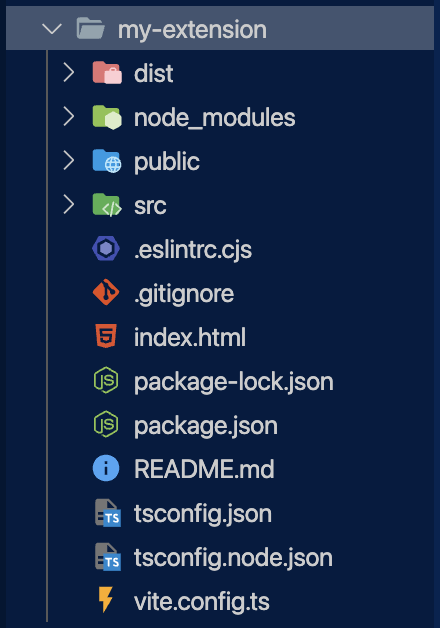Click the blue info icon beside README.md

[x=106, y=468]
